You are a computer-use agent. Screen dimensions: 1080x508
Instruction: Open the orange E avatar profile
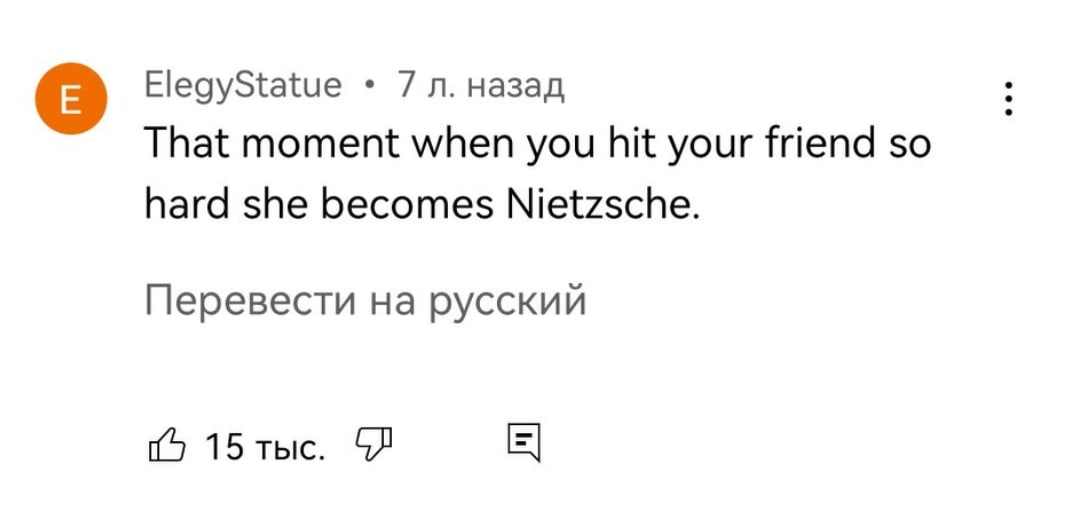click(71, 98)
